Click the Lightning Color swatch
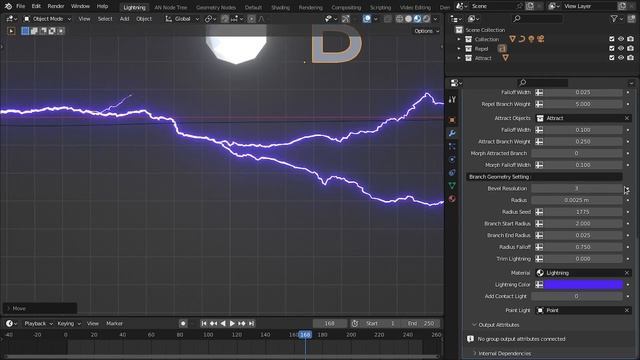Image resolution: width=640 pixels, height=360 pixels. tap(583, 284)
